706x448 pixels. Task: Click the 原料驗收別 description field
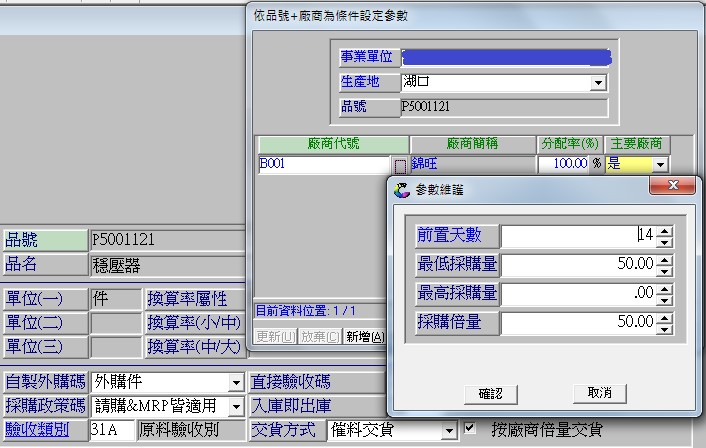[x=191, y=430]
